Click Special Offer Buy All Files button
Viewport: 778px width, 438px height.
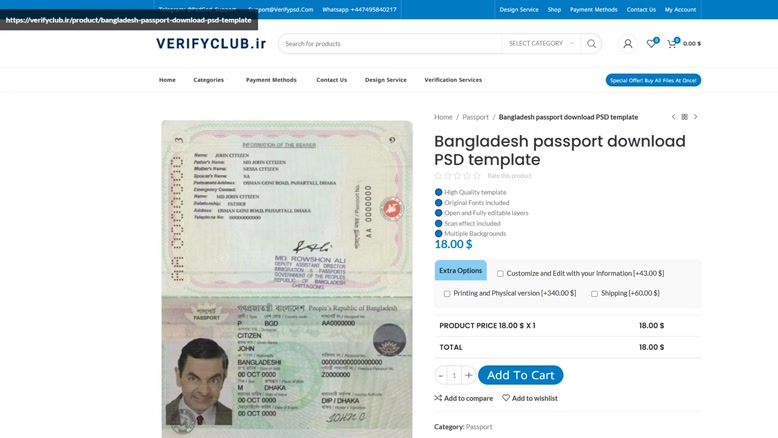click(x=653, y=80)
